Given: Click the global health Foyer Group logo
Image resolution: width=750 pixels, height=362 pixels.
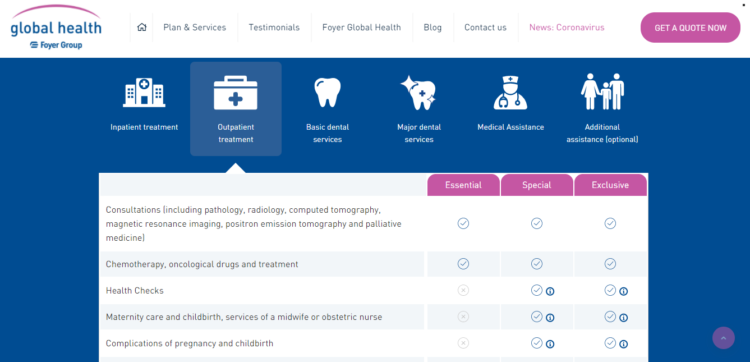Looking at the screenshot, I should (55, 28).
